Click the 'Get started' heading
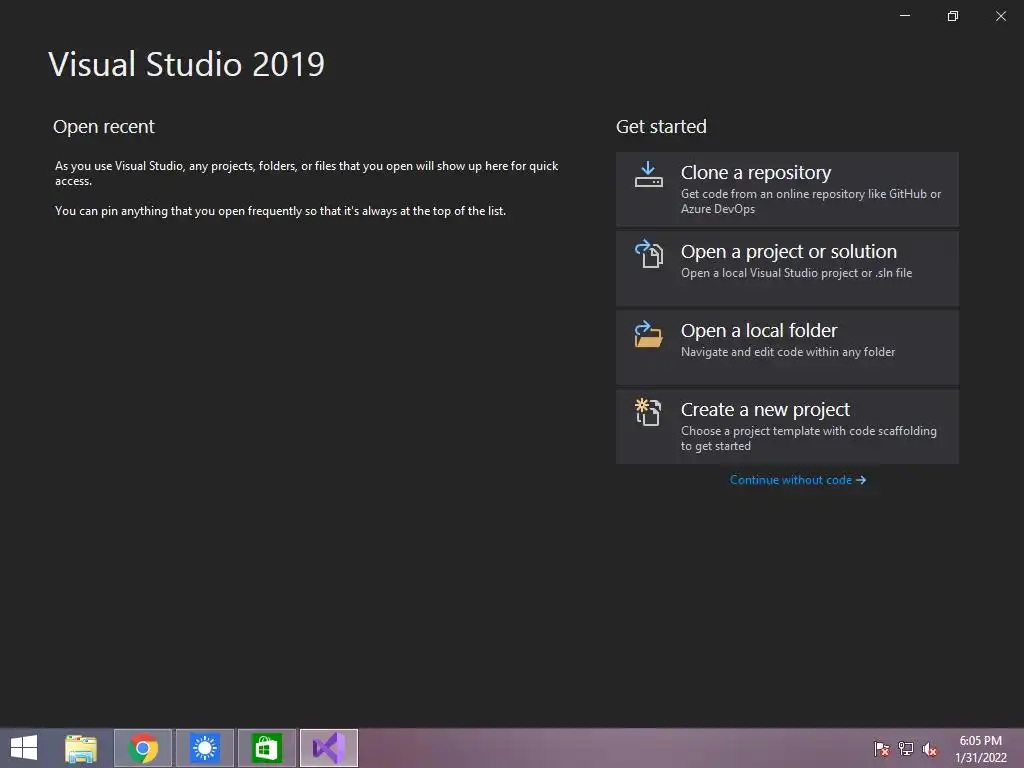This screenshot has height=768, width=1024. pyautogui.click(x=661, y=127)
